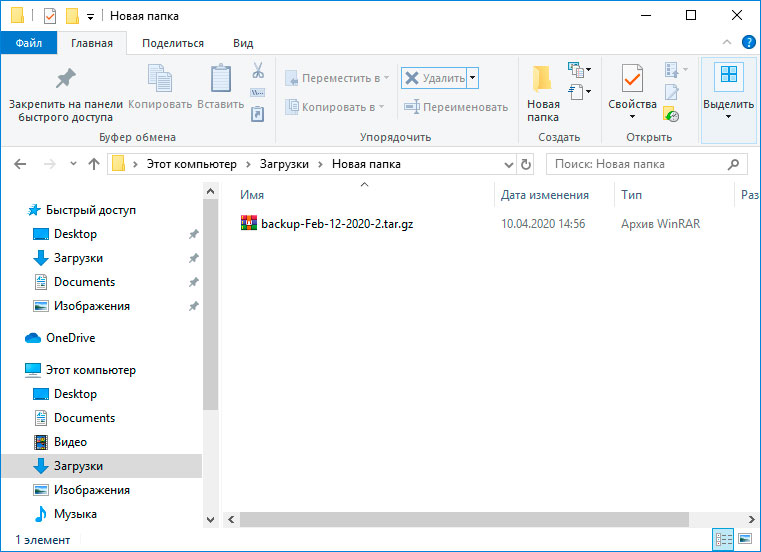The width and height of the screenshot is (761, 552).
Task: Click the Edit icon in Открыть group
Action: pyautogui.click(x=671, y=92)
